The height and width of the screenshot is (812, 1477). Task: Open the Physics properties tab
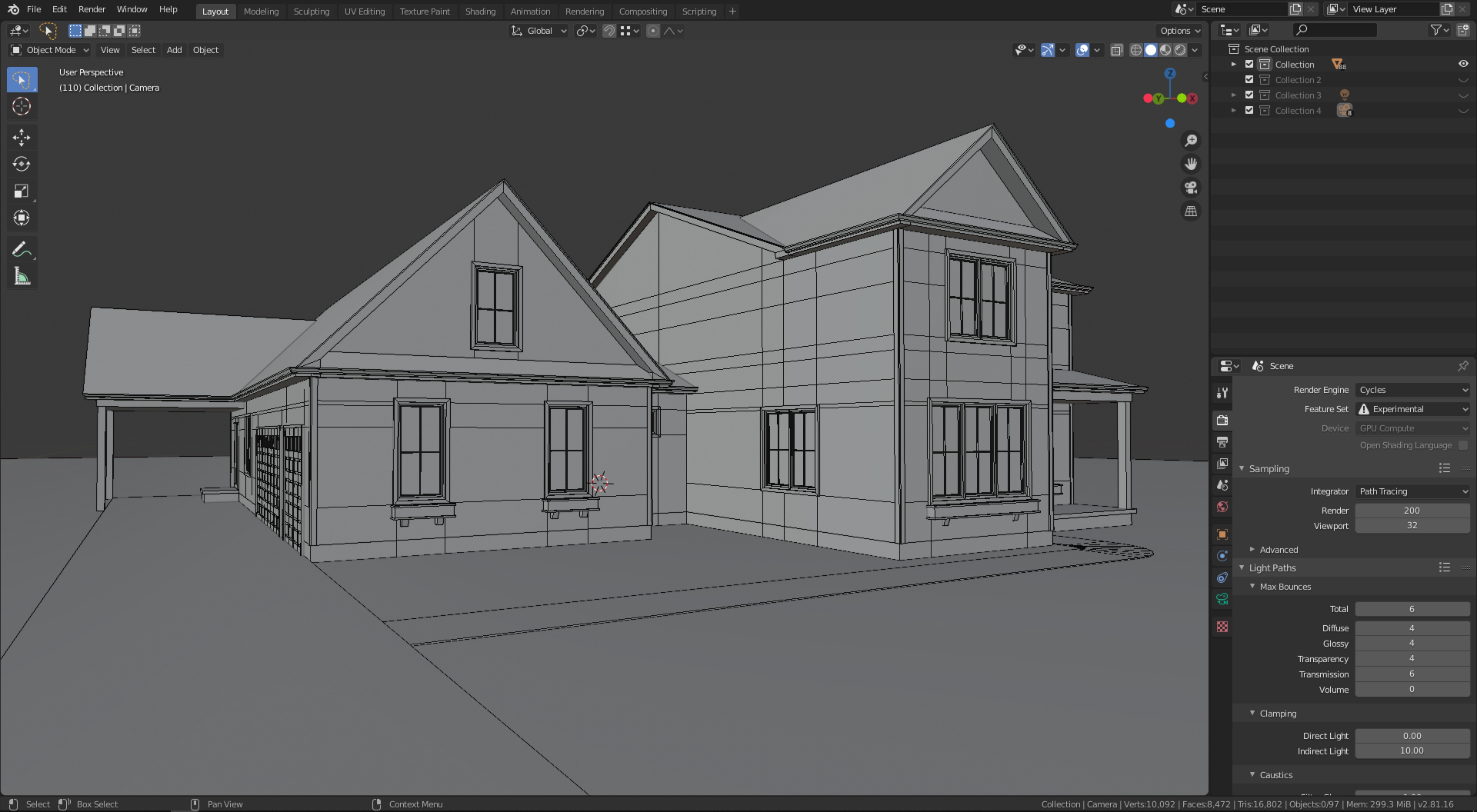[x=1222, y=556]
